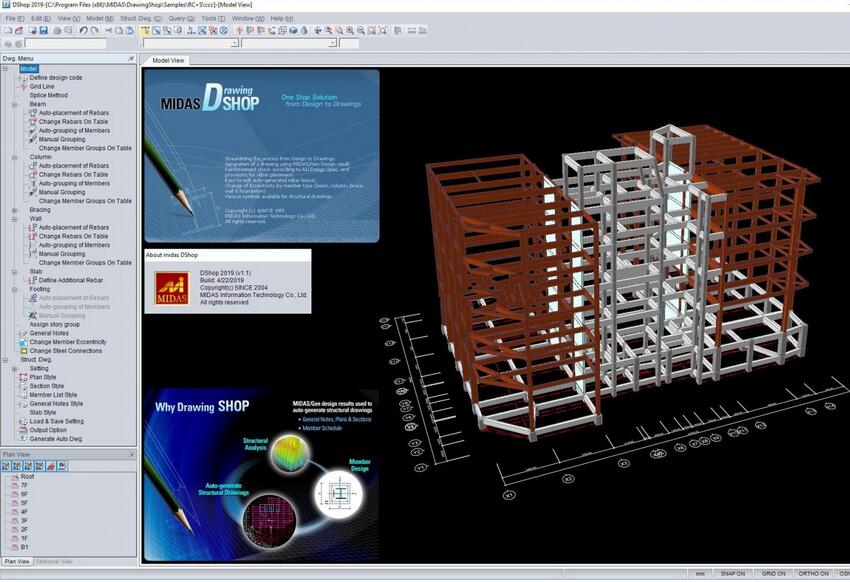Viewport: 850px width, 582px height.
Task: Open the Help menu
Action: pos(281,18)
